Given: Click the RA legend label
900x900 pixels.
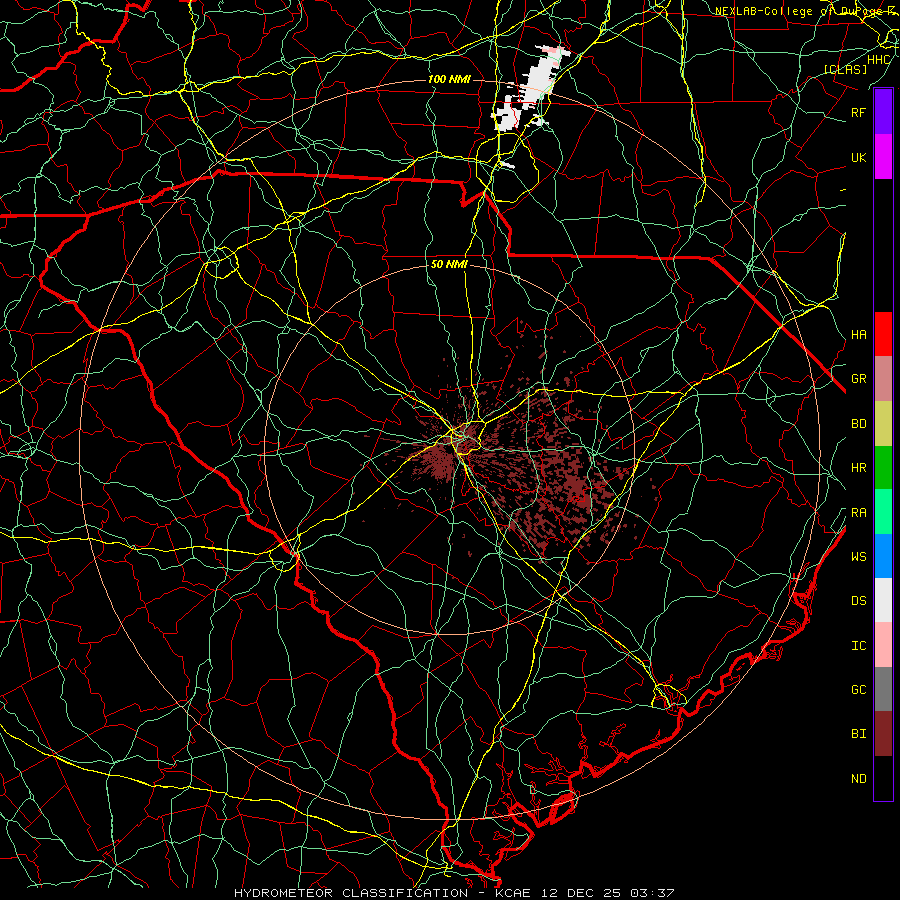Looking at the screenshot, I should [859, 513].
